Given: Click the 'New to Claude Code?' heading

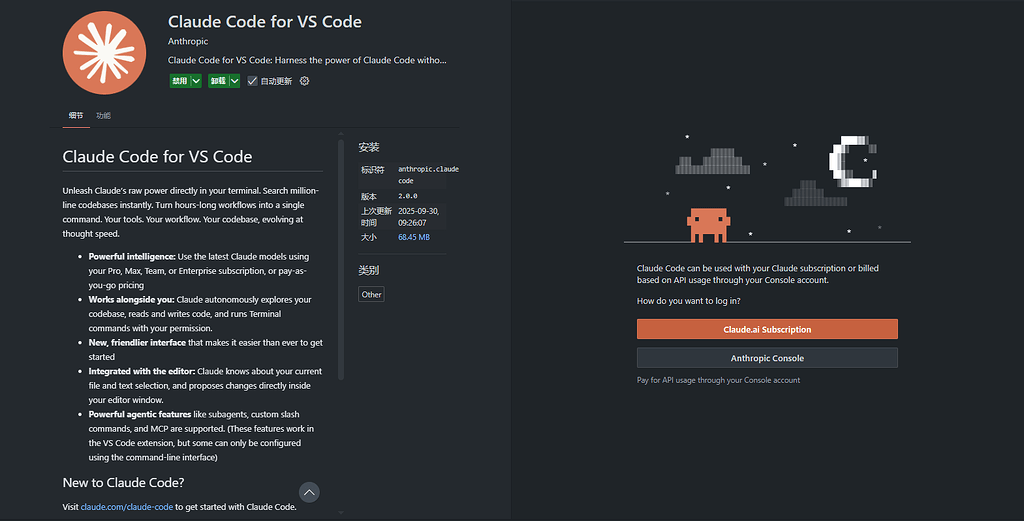Looking at the screenshot, I should click(123, 482).
